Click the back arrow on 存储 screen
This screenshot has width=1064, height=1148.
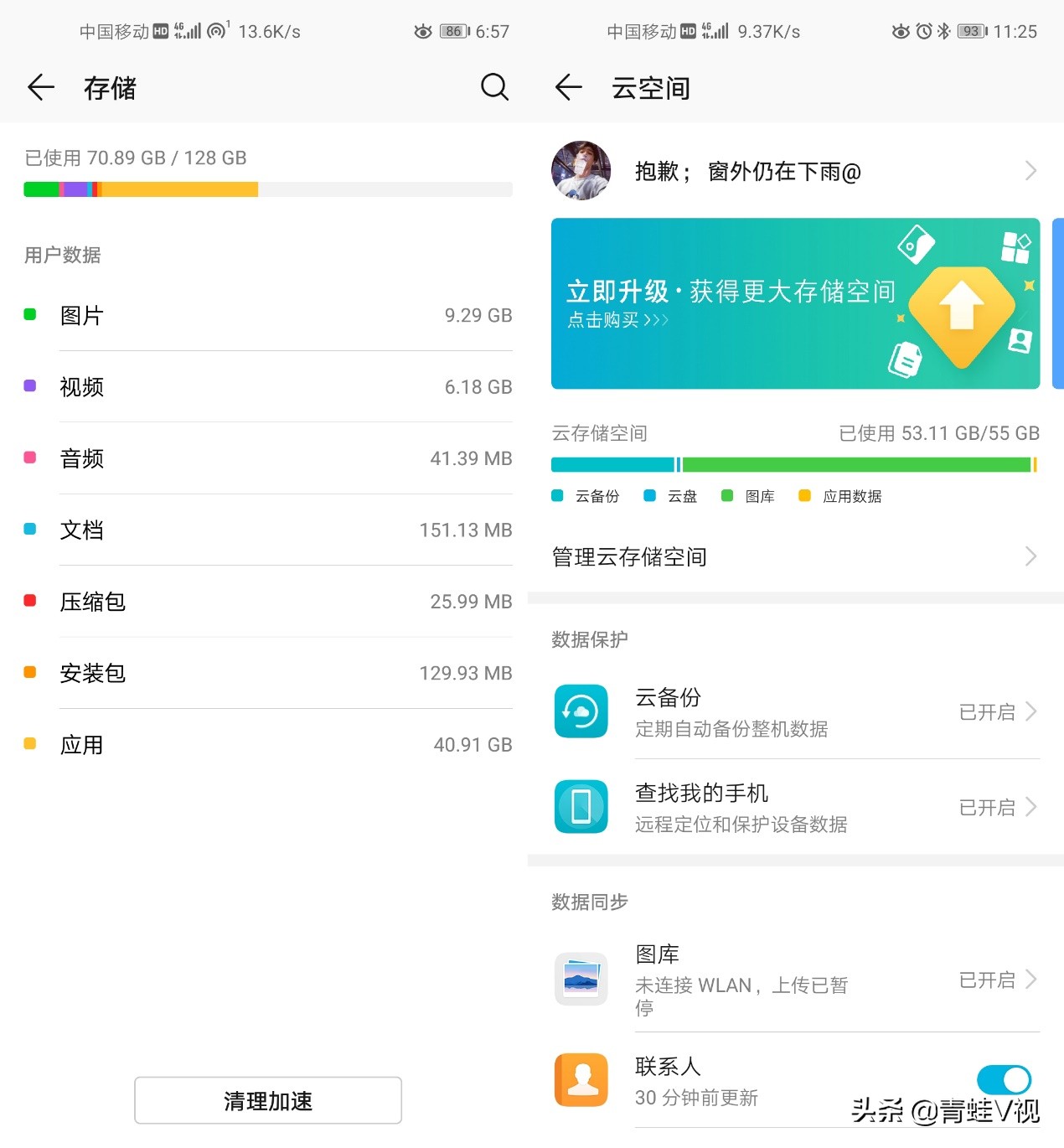[x=40, y=87]
